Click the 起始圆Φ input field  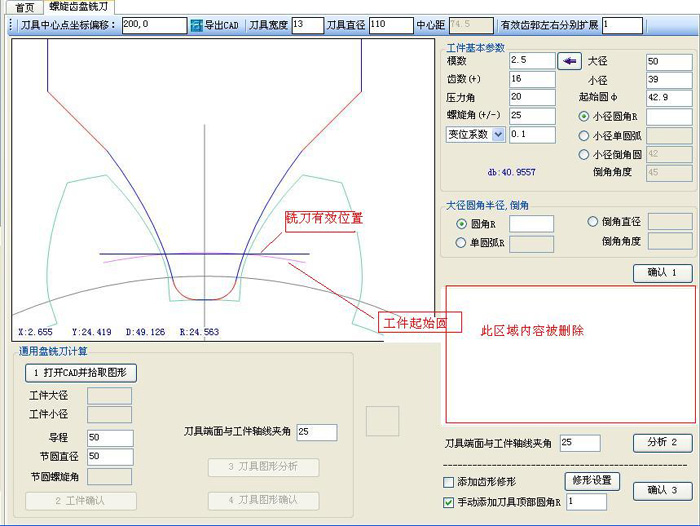point(669,98)
